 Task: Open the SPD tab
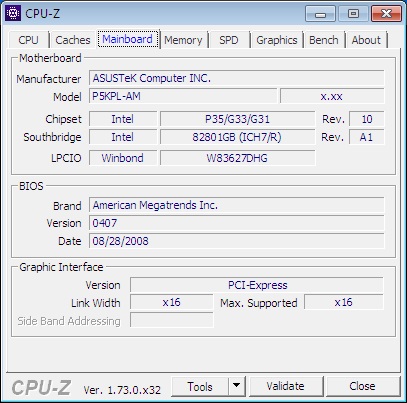click(229, 40)
